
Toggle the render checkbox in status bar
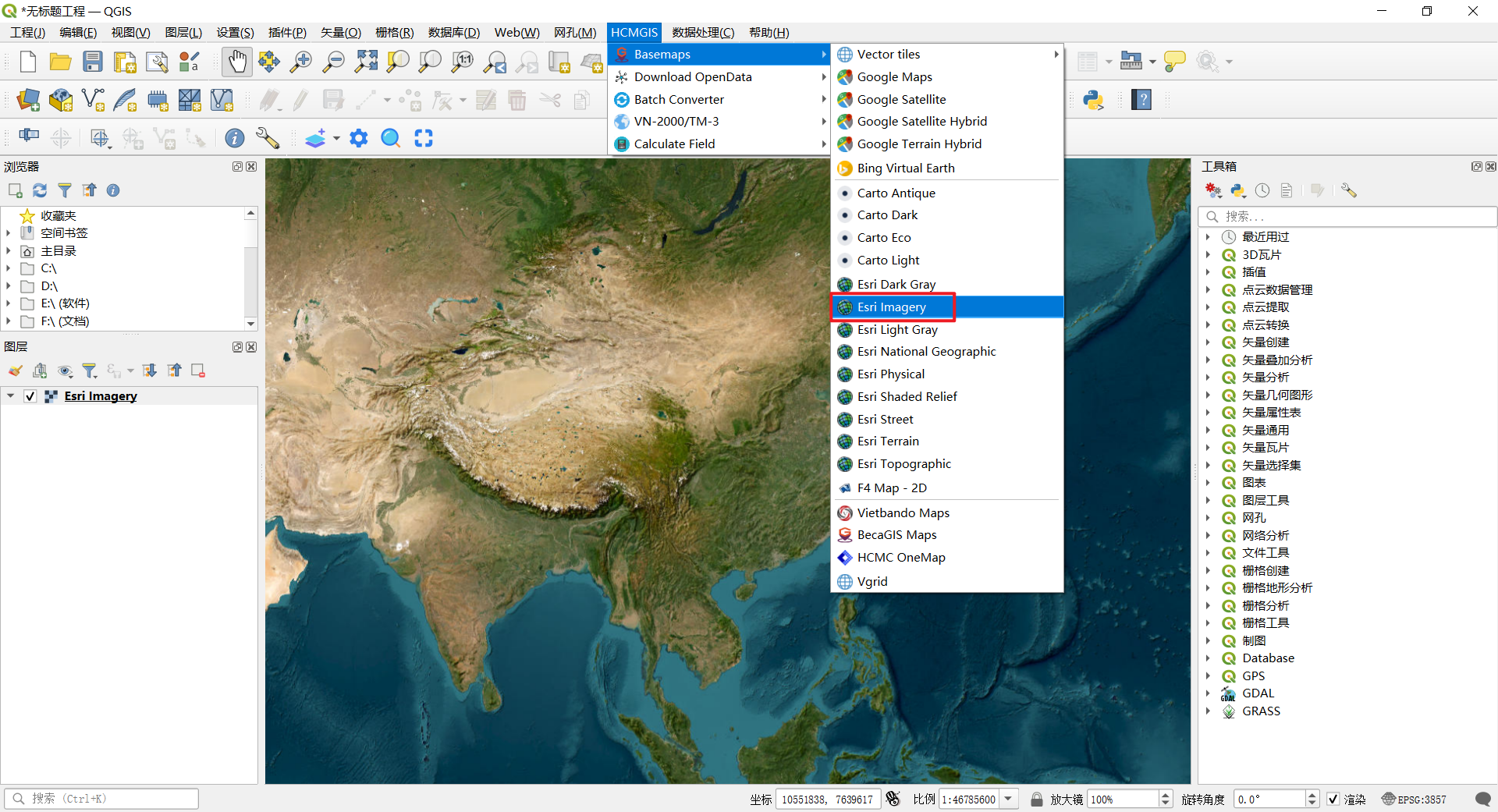[1333, 799]
